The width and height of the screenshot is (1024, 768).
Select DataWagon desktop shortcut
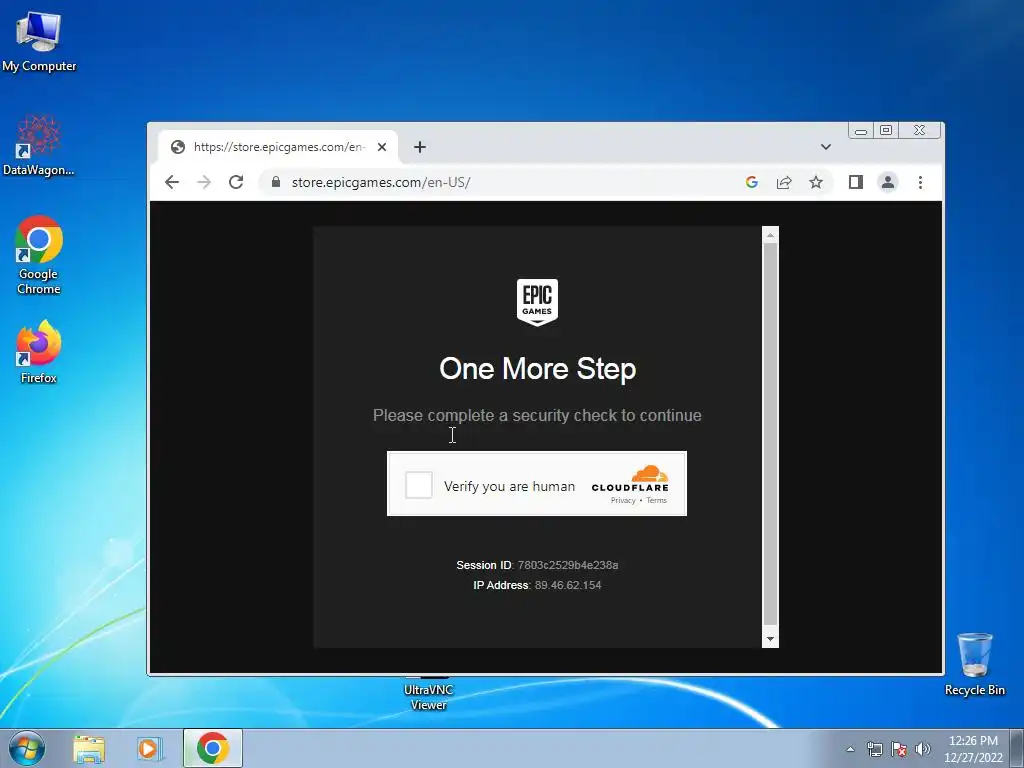tap(39, 145)
